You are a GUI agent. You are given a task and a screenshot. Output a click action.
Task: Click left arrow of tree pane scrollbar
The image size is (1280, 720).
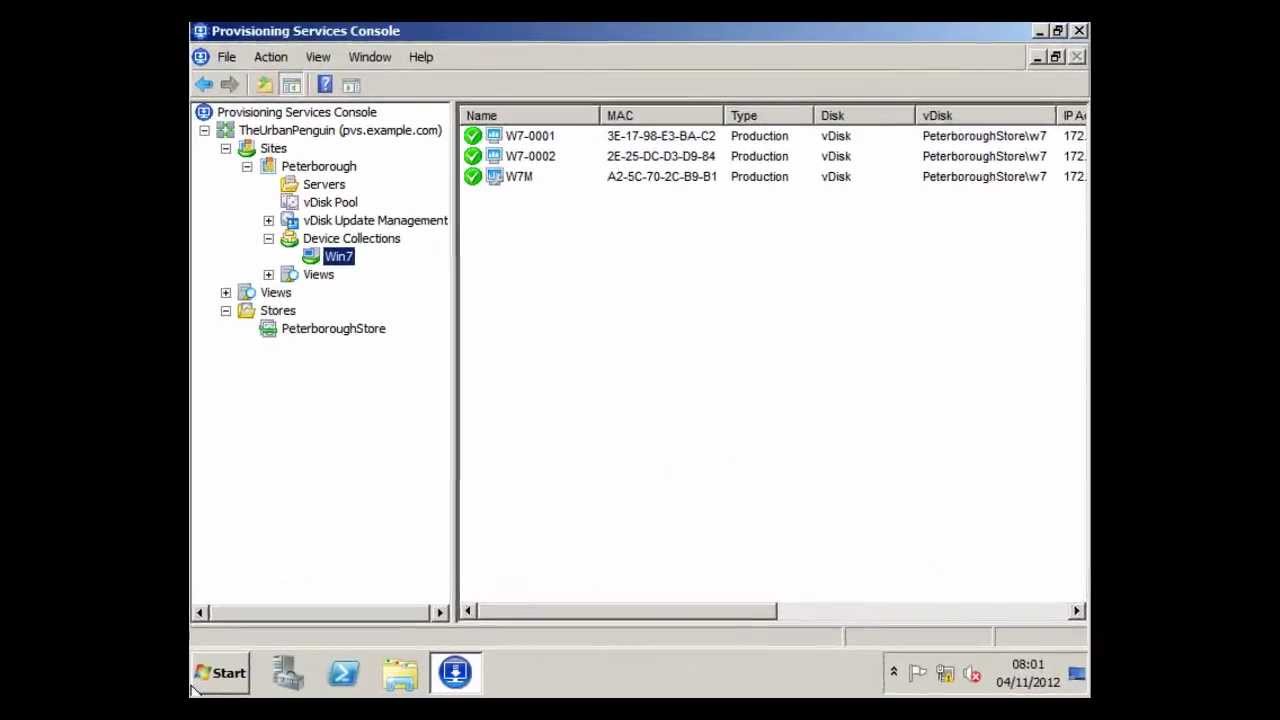coord(200,612)
